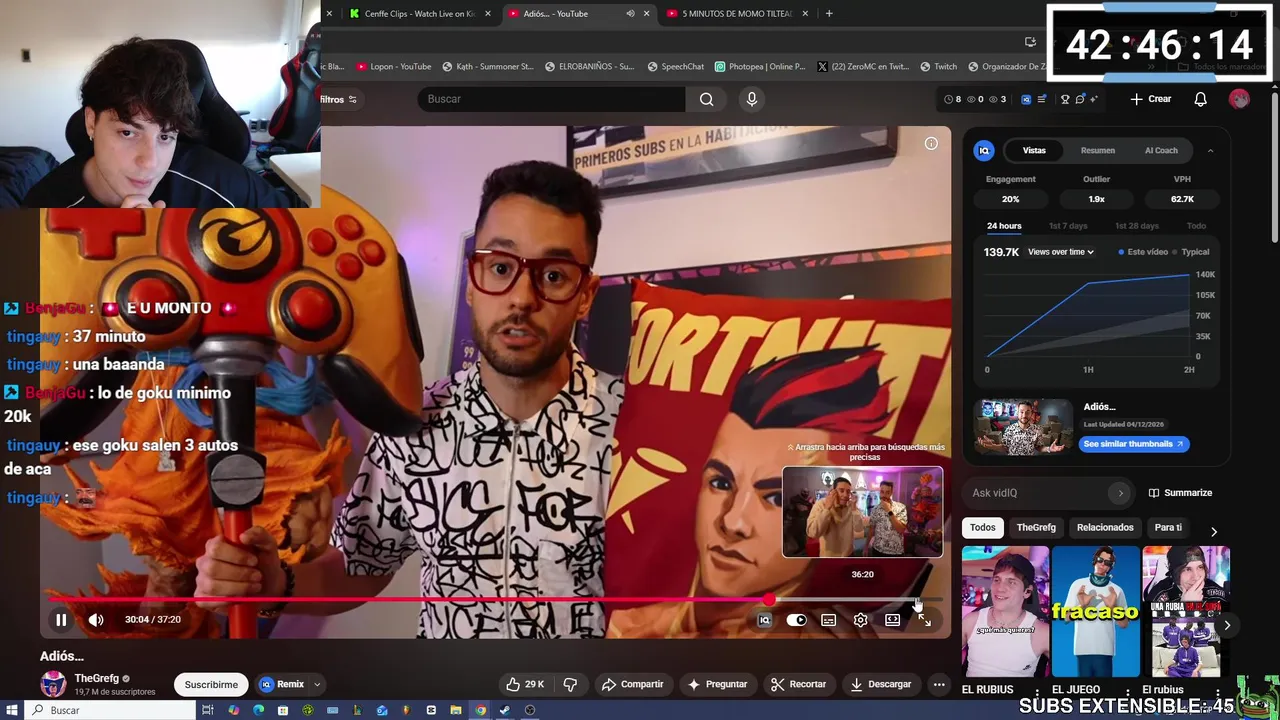The image size is (1280, 720).
Task: Switch to the Cenffe Clips browser tab
Action: (418, 14)
